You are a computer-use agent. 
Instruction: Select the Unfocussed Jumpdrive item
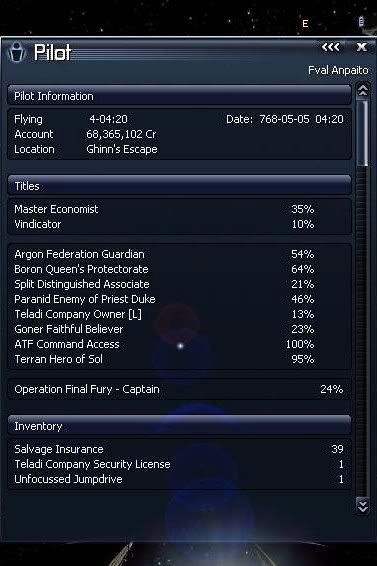(179, 479)
